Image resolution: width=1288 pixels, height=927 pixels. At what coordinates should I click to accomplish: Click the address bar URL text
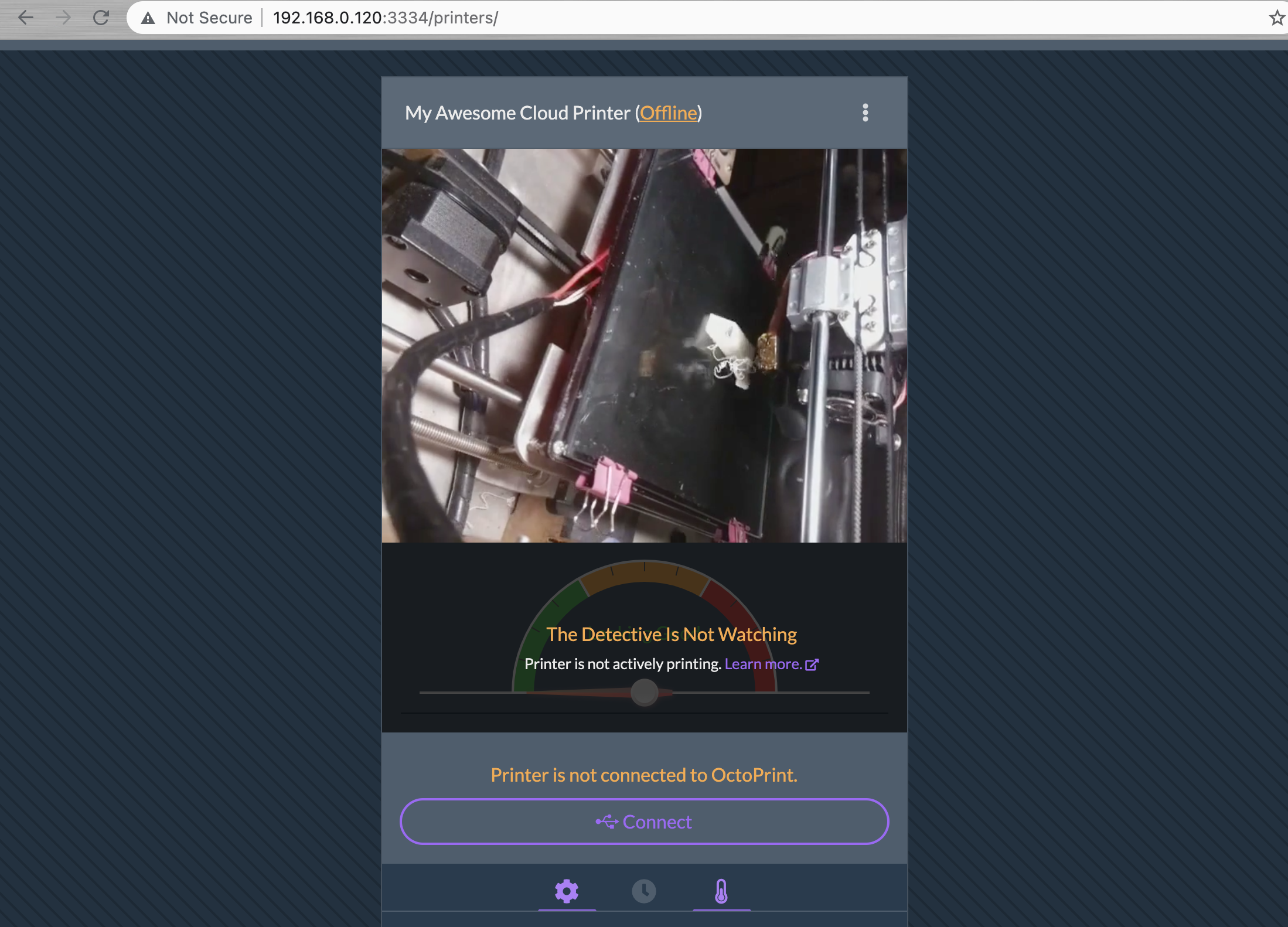[x=385, y=18]
